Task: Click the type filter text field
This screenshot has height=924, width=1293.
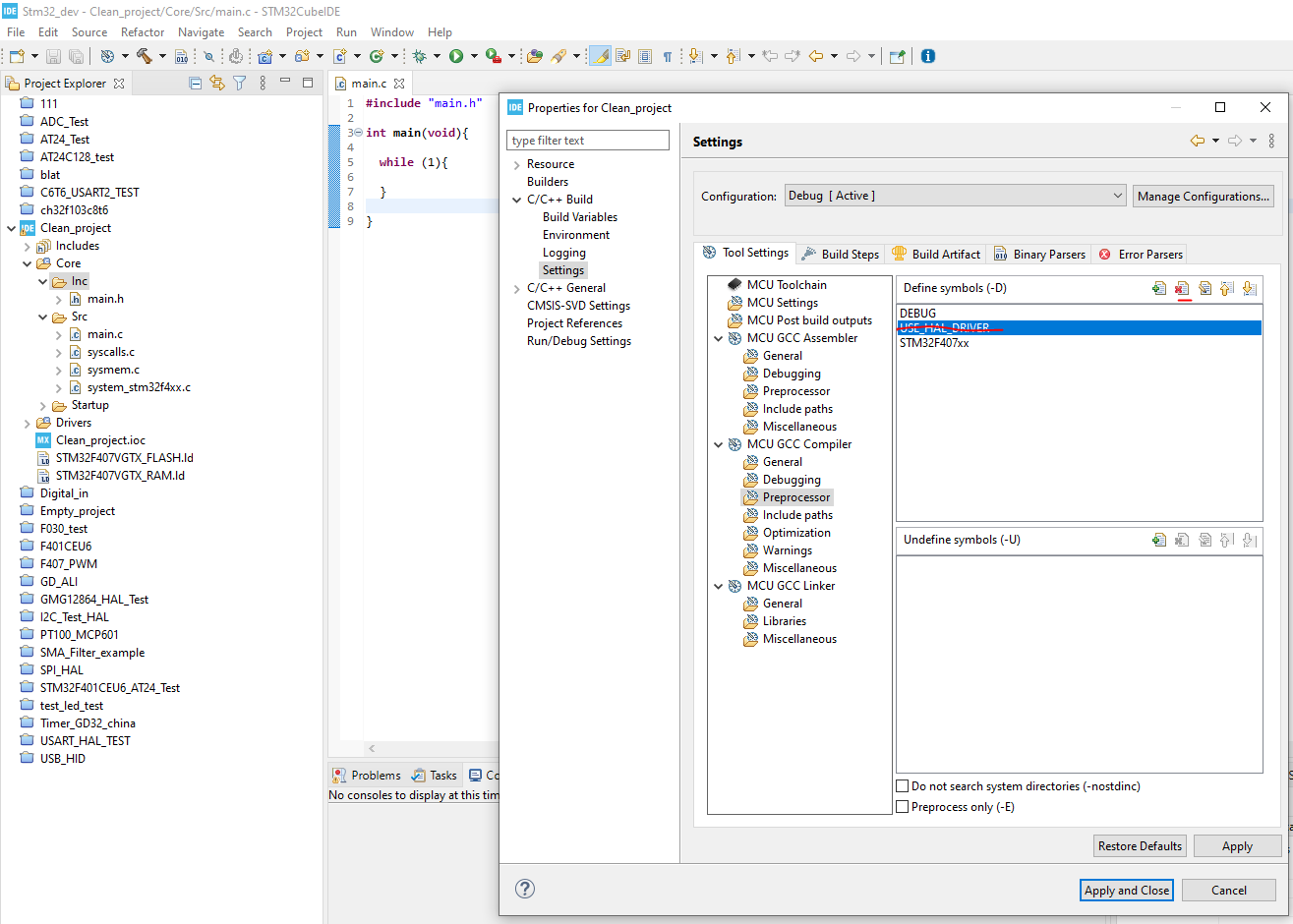Action: point(587,140)
